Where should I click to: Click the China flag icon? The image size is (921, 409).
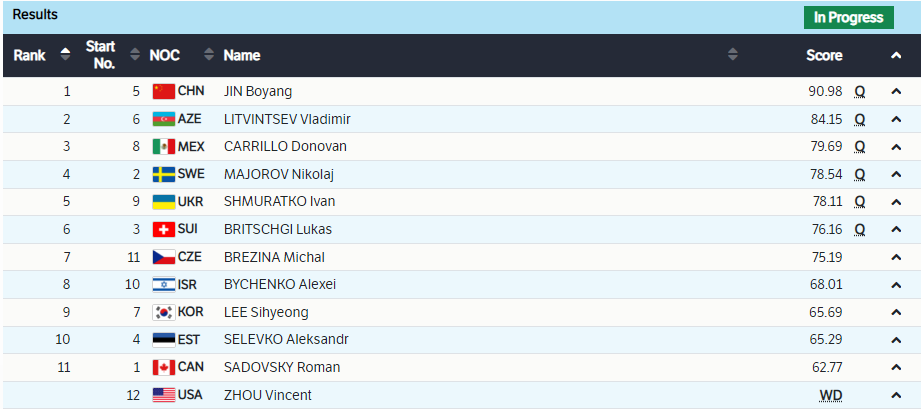click(163, 91)
